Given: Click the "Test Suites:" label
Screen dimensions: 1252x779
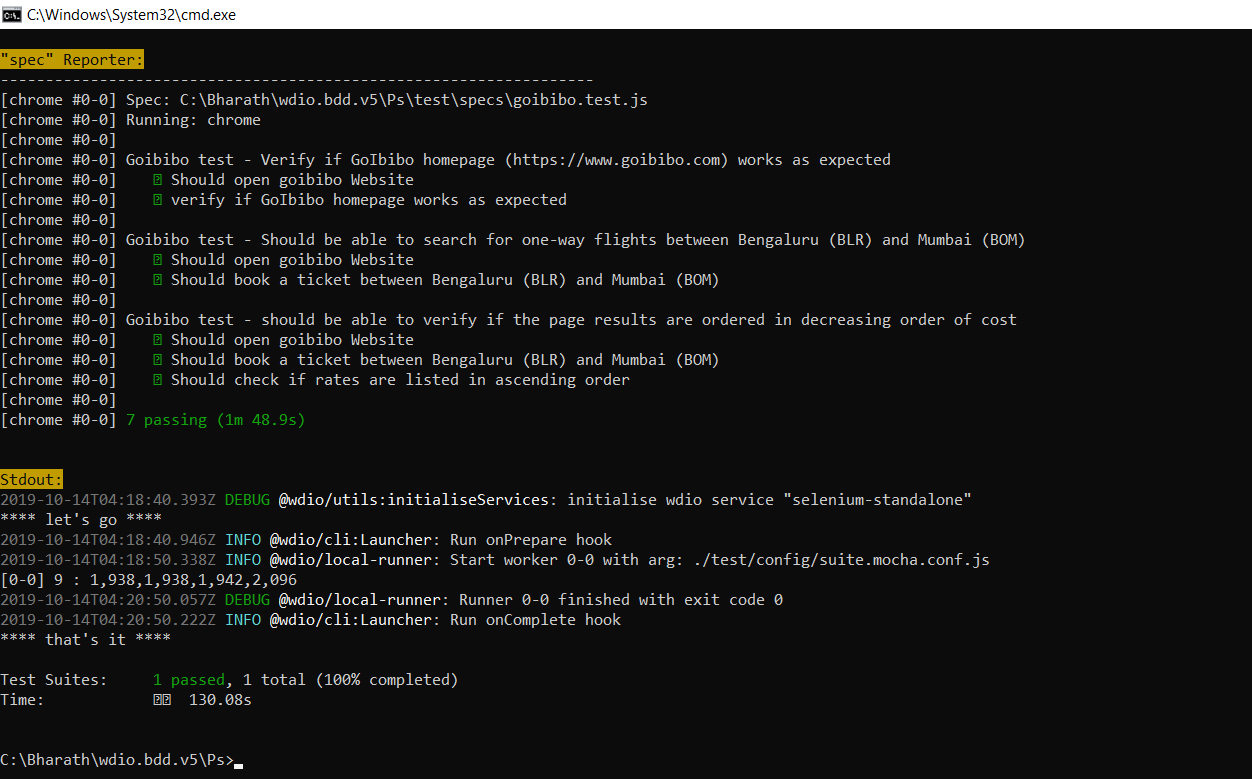Looking at the screenshot, I should (x=54, y=680).
